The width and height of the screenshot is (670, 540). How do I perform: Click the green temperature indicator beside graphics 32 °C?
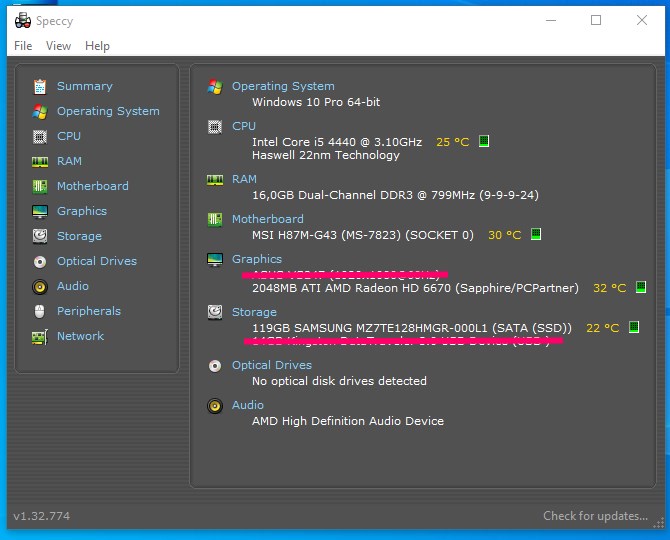641,287
